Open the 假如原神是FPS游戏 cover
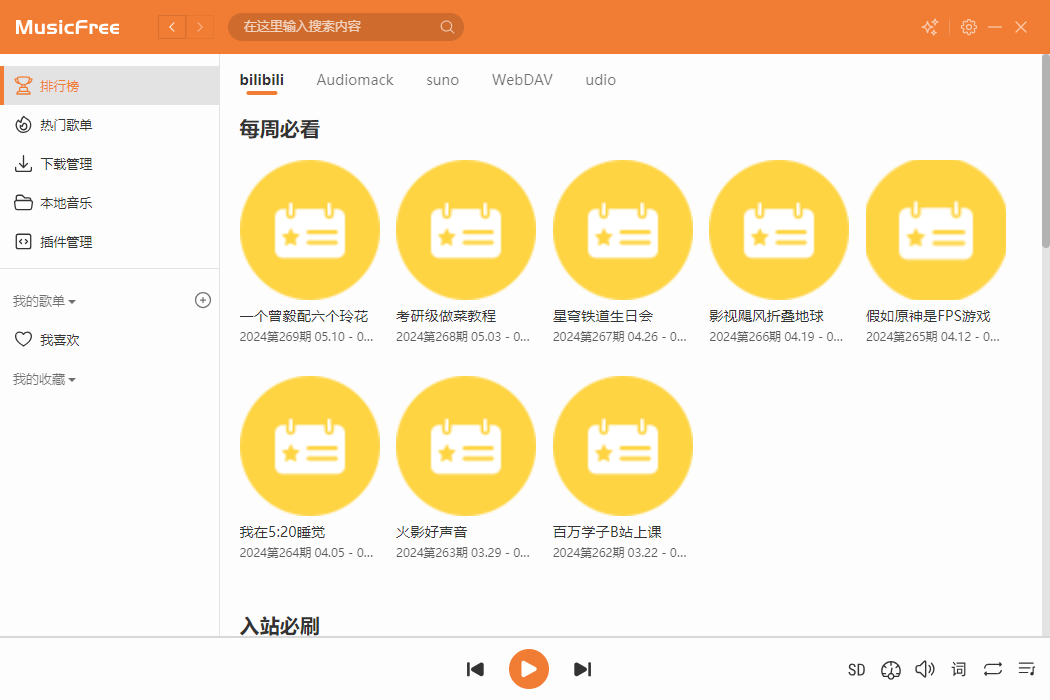 [935, 230]
